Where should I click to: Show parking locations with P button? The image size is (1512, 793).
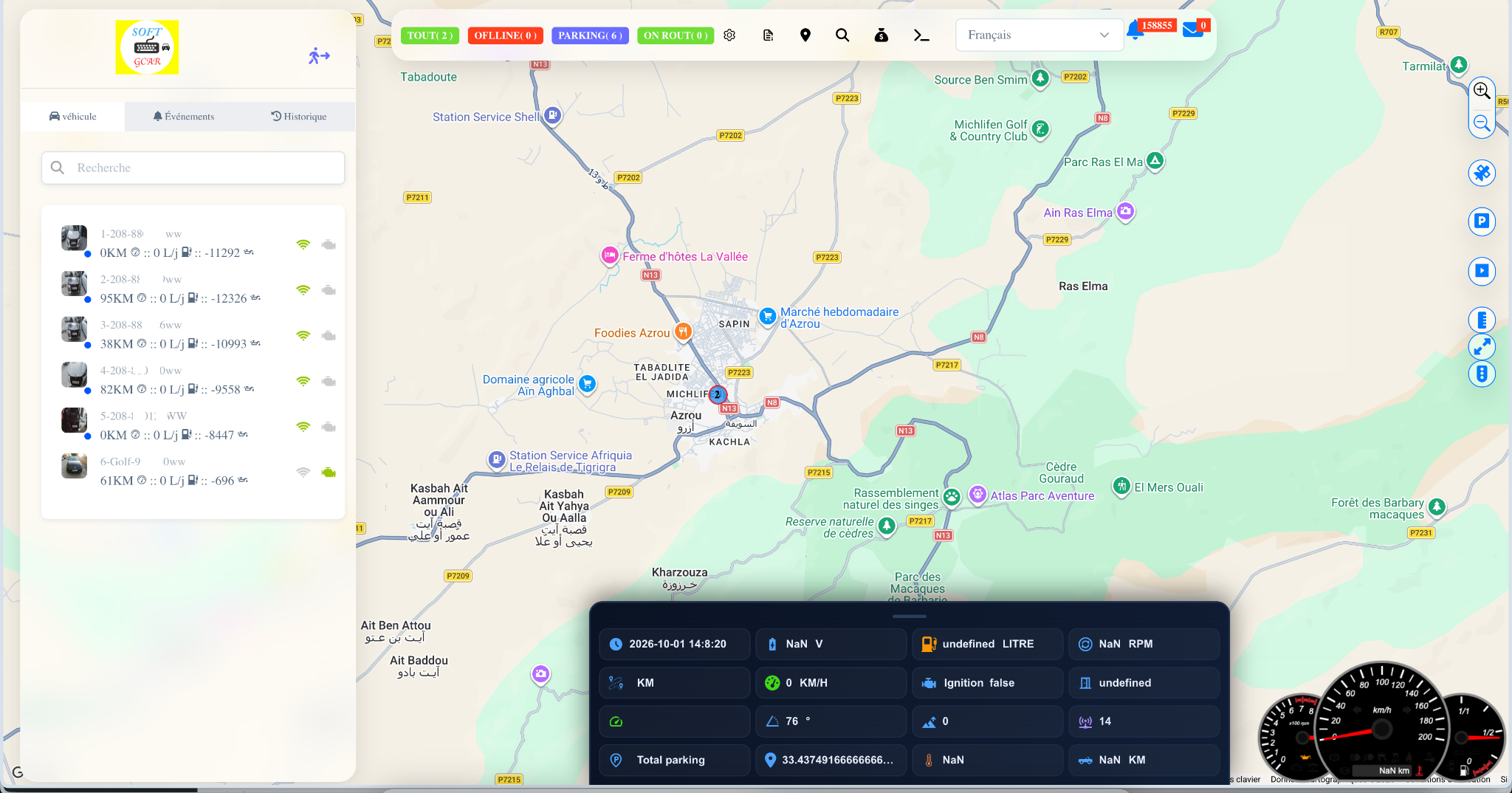[1482, 222]
